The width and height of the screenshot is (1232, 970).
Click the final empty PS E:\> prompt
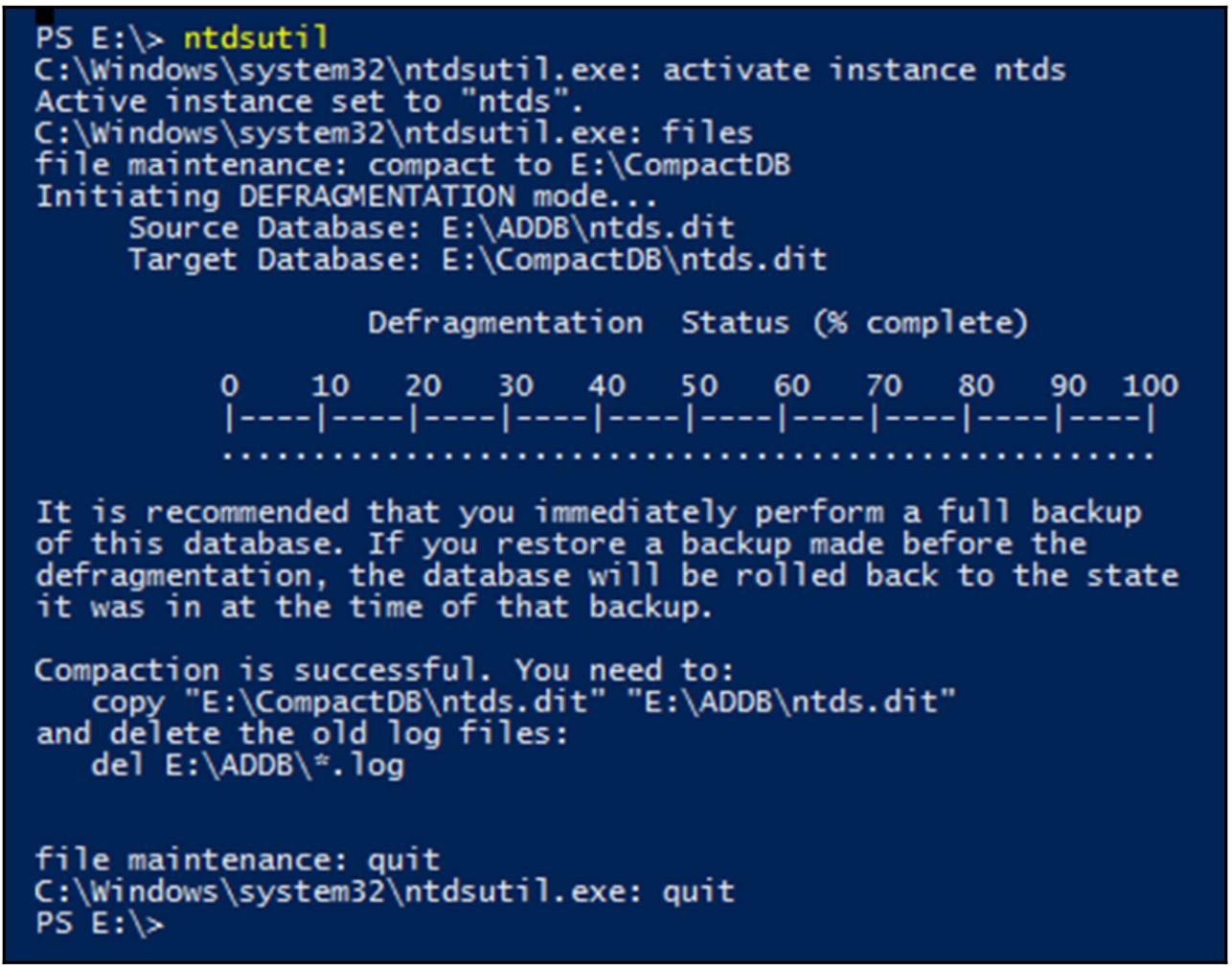tap(100, 923)
